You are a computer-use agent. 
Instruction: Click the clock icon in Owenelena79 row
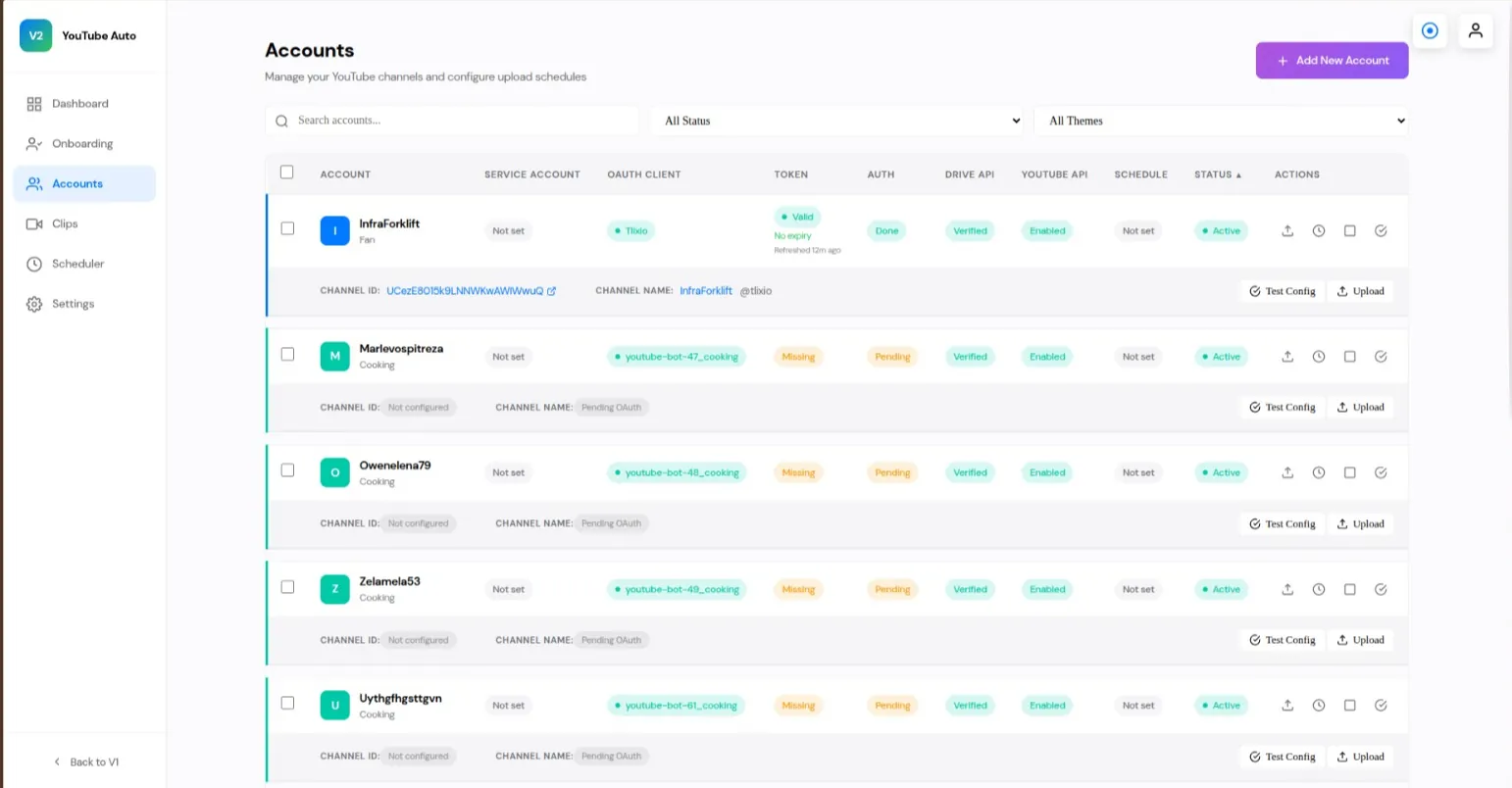tap(1319, 472)
